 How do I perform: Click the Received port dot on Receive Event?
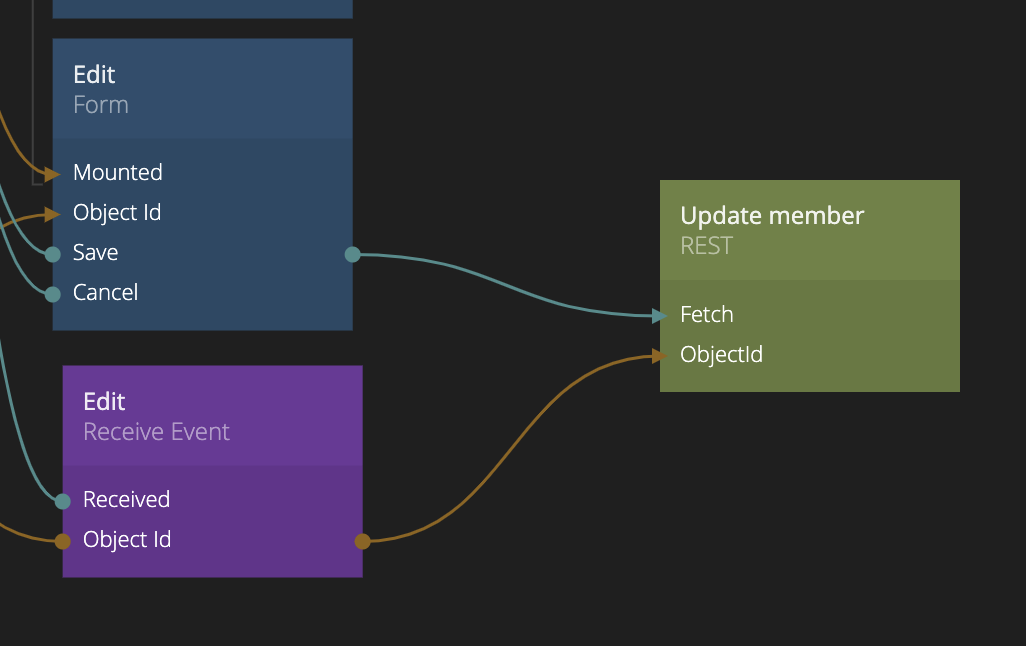pos(63,501)
